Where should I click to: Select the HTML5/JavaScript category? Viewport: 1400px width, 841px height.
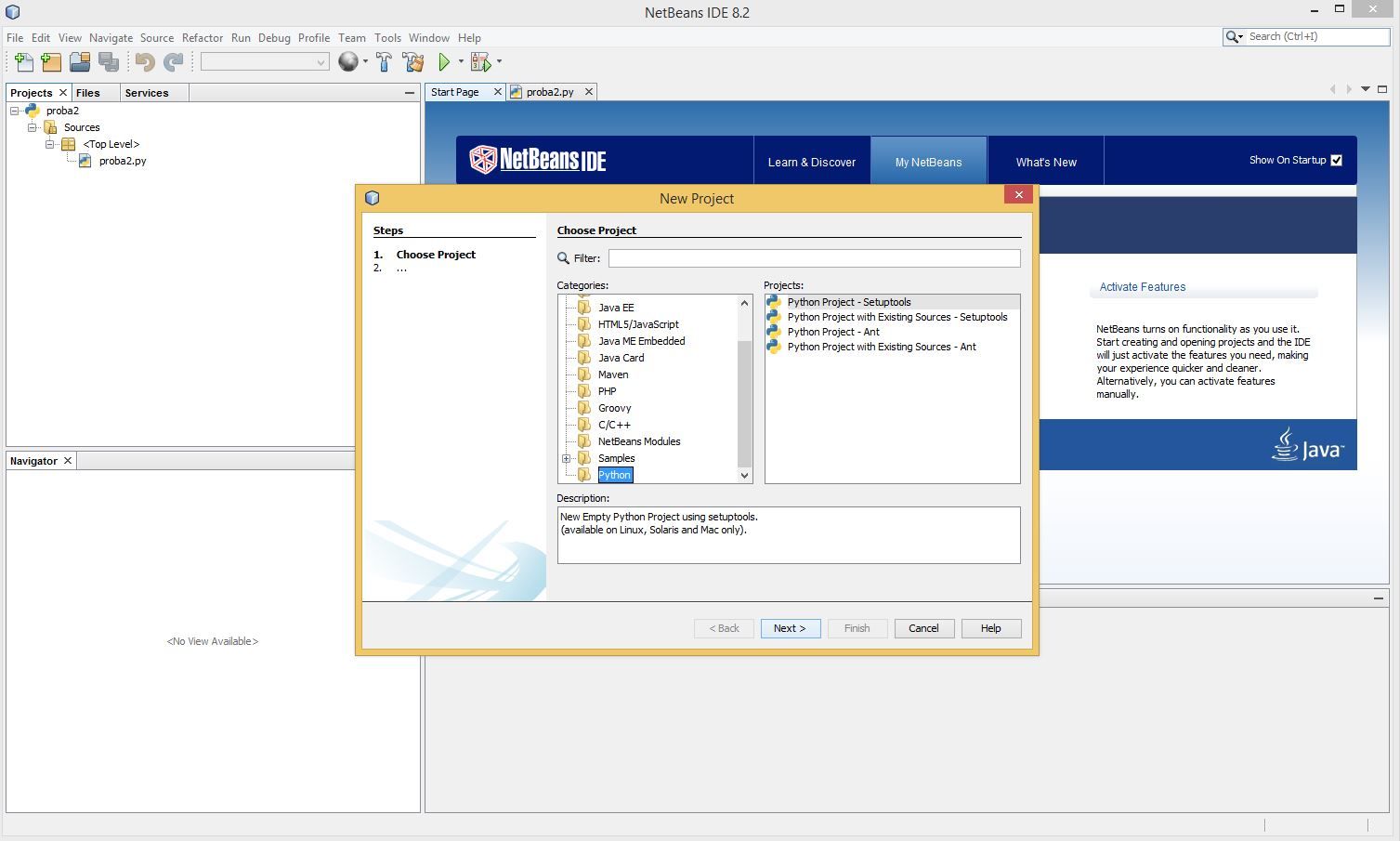point(638,324)
